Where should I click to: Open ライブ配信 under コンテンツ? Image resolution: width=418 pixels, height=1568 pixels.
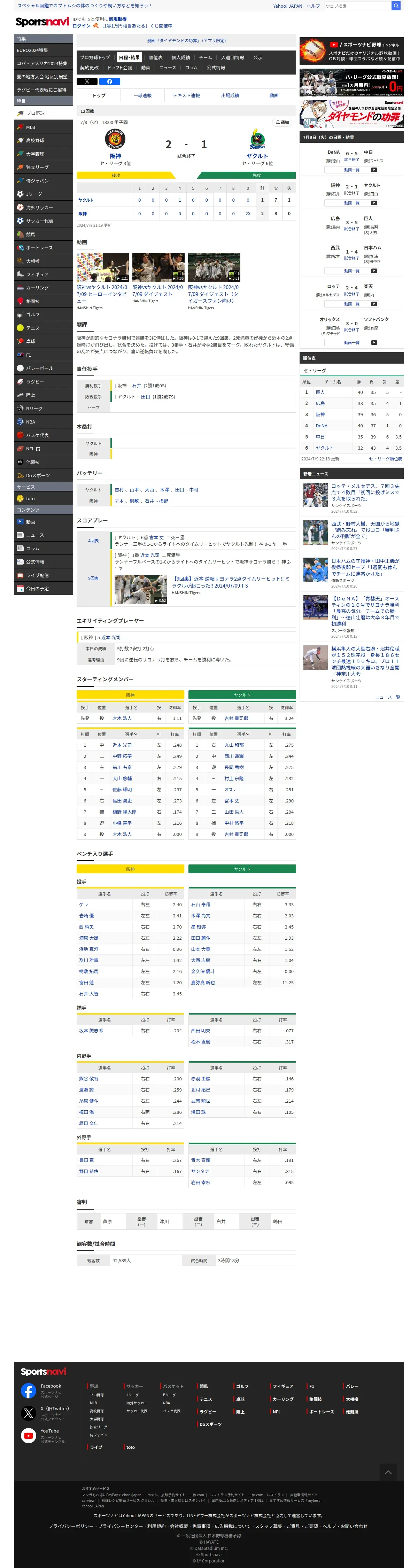click(43, 575)
